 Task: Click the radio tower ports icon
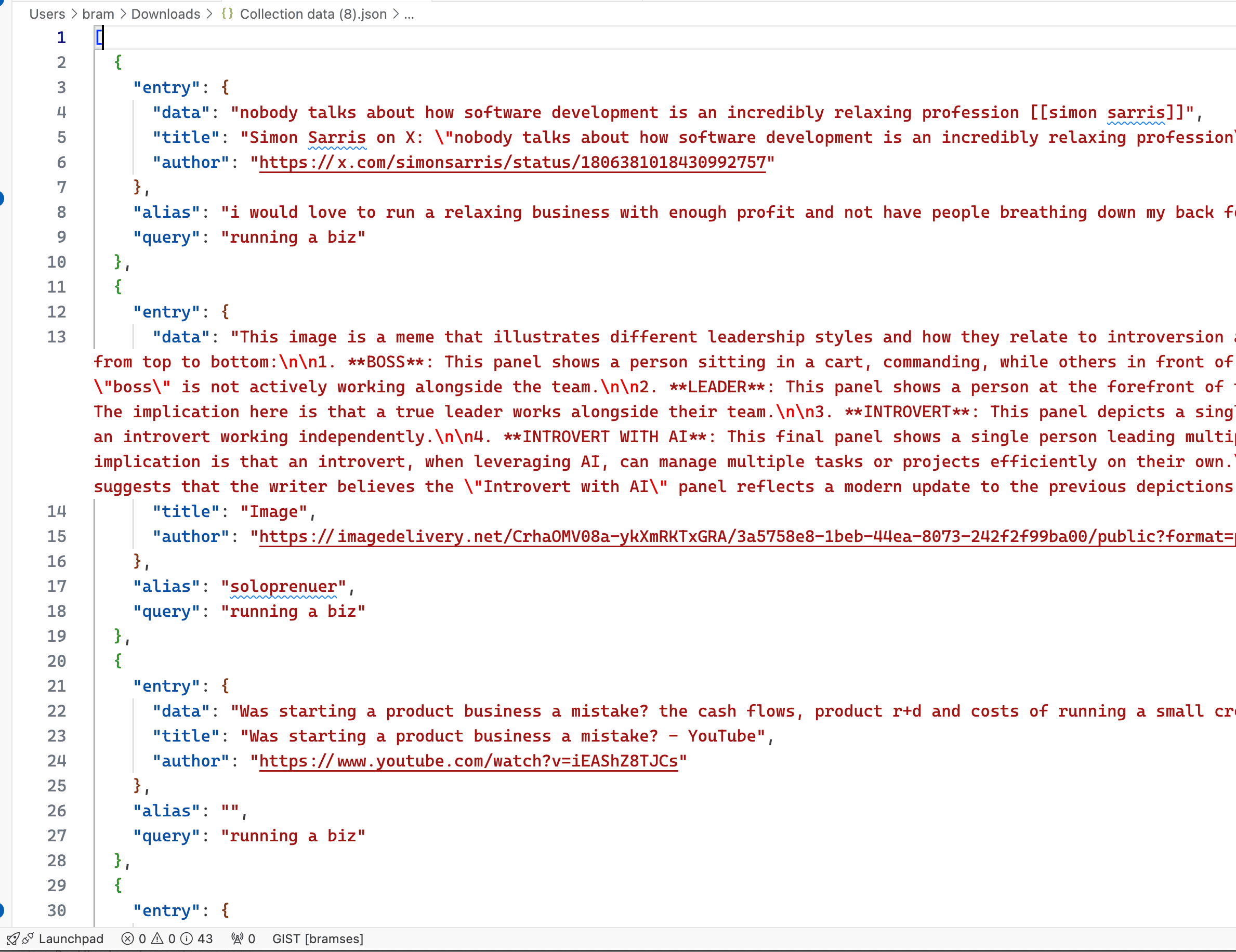point(237,939)
